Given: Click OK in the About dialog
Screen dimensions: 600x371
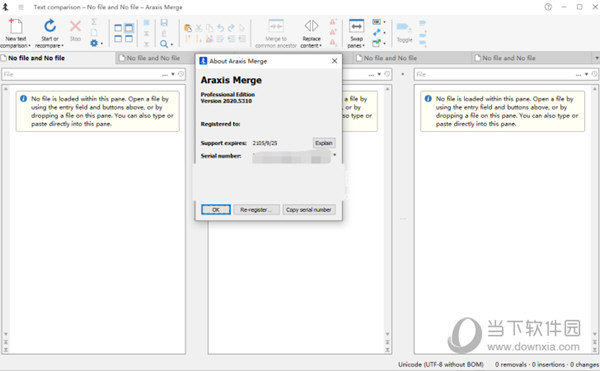Looking at the screenshot, I should coord(216,210).
